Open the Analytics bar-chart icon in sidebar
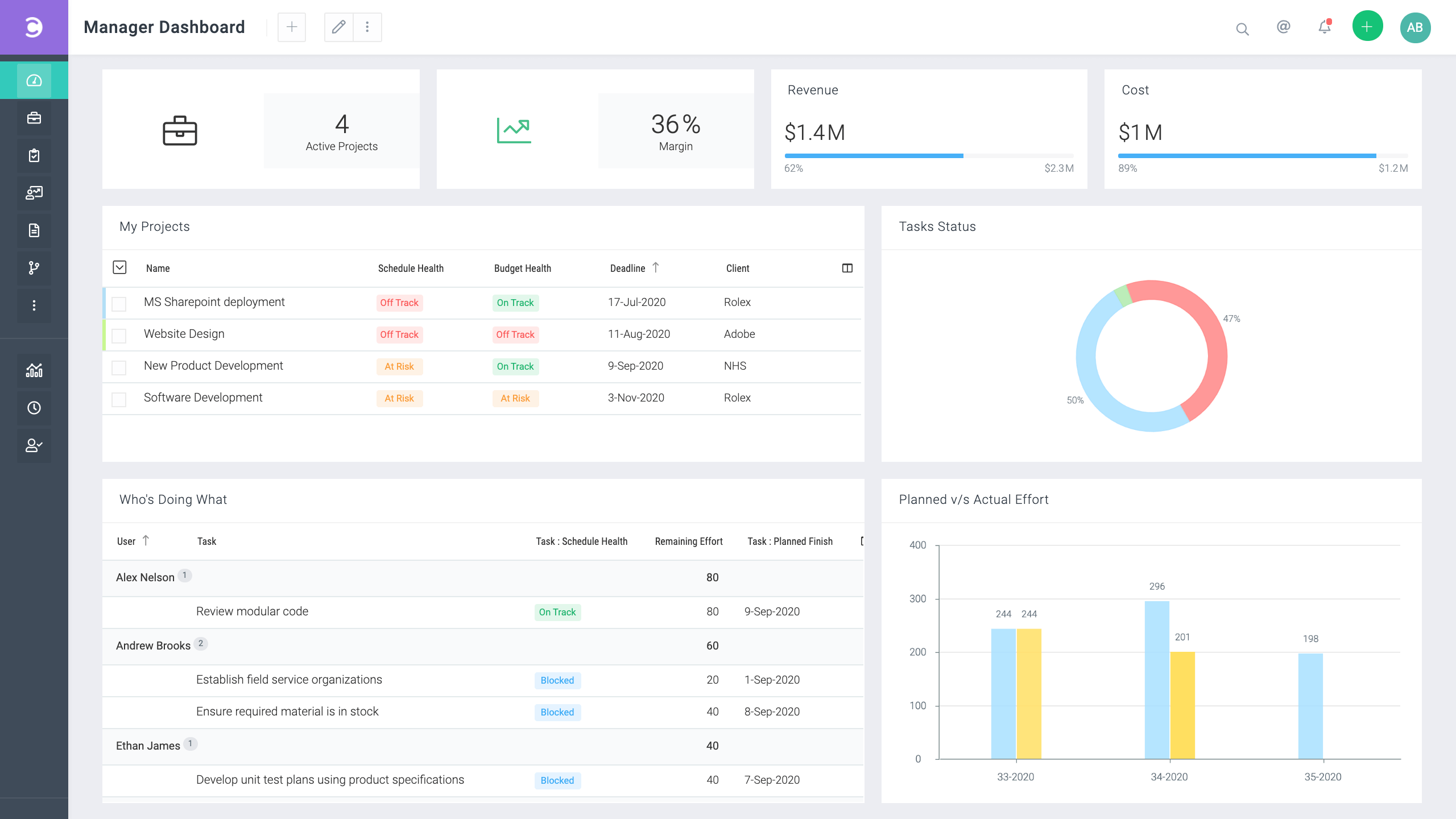Image resolution: width=1456 pixels, height=819 pixels. pyautogui.click(x=34, y=370)
